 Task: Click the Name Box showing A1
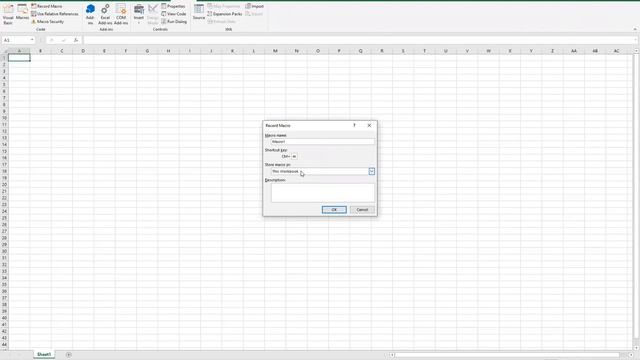[16, 40]
